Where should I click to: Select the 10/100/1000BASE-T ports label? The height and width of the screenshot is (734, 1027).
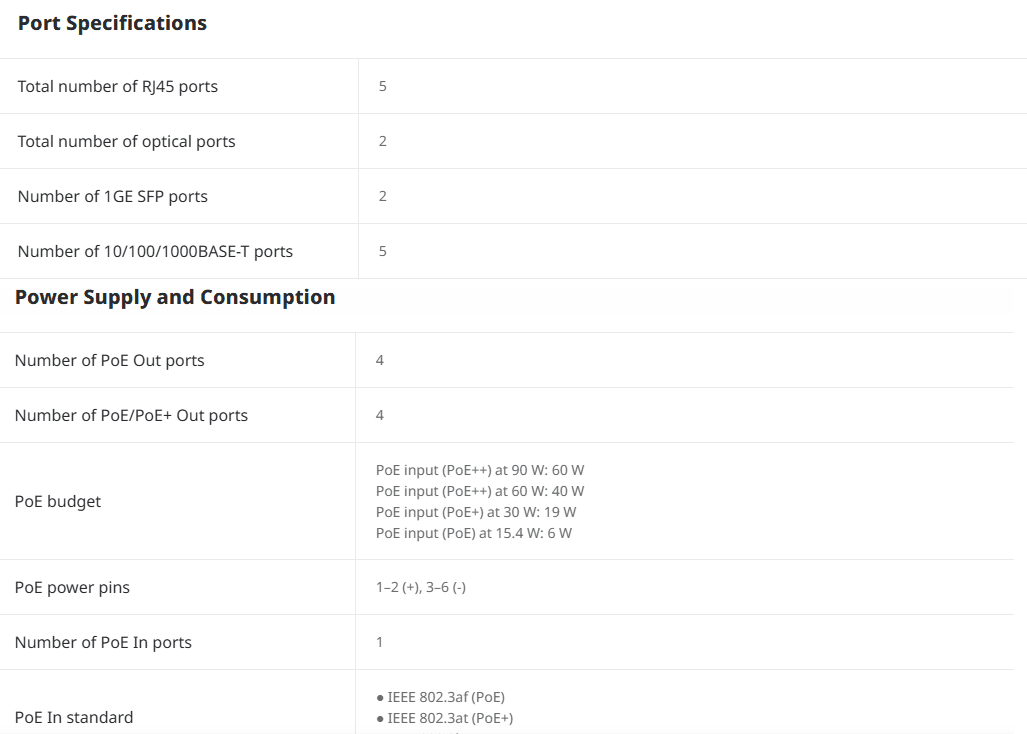coord(155,251)
